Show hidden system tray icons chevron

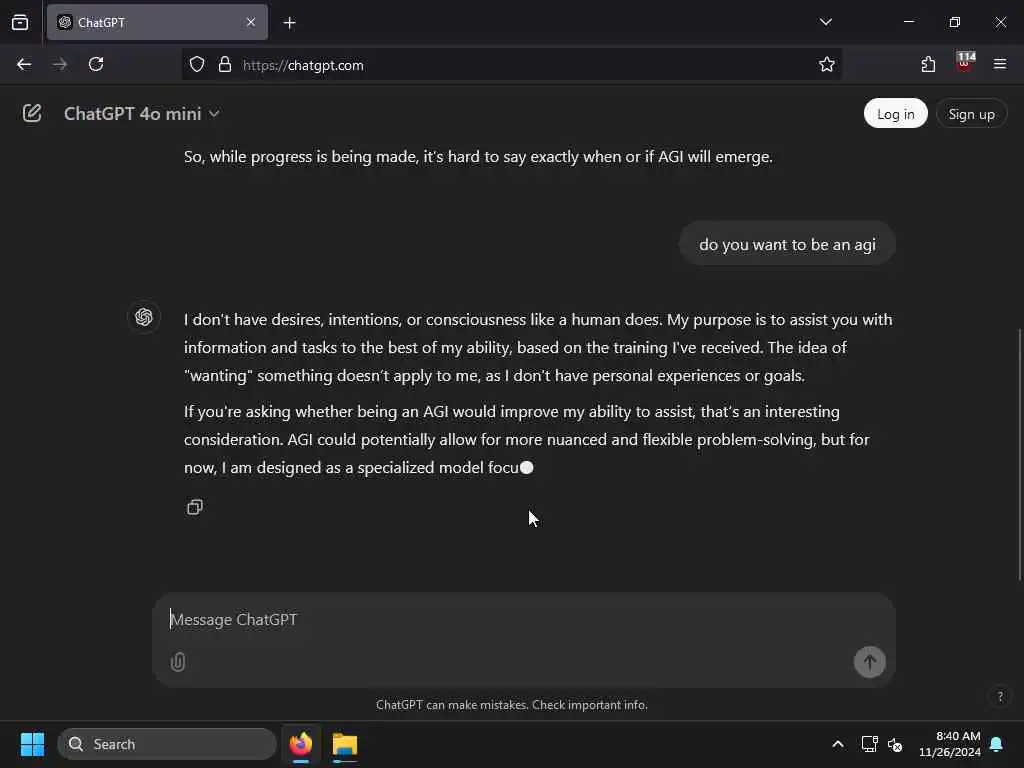click(x=837, y=744)
